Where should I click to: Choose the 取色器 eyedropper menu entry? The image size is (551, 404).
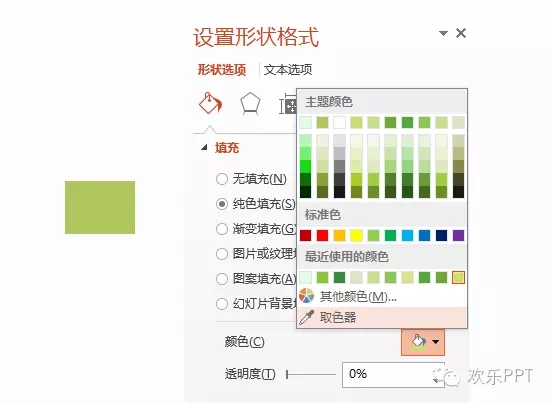382,318
